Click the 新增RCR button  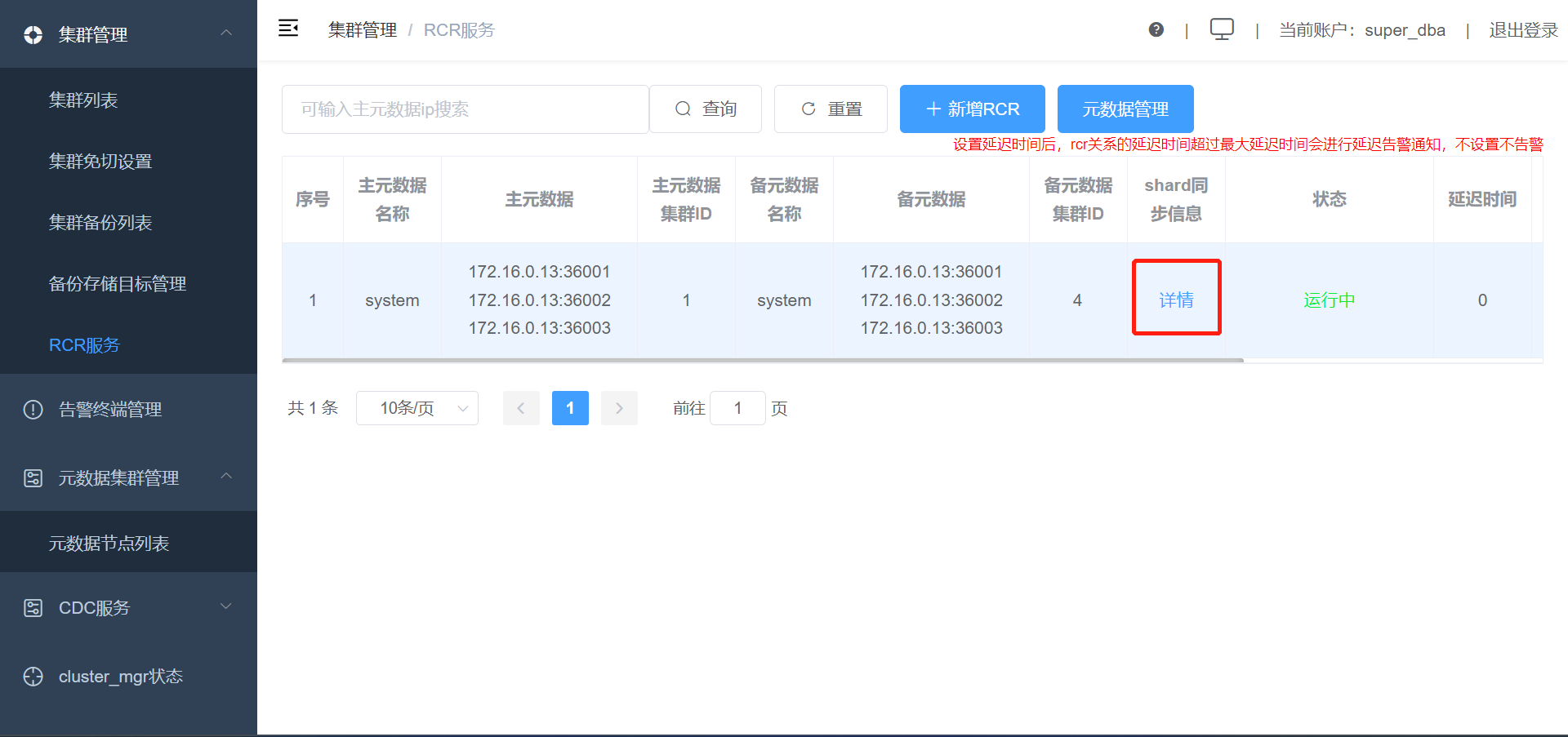tap(972, 109)
